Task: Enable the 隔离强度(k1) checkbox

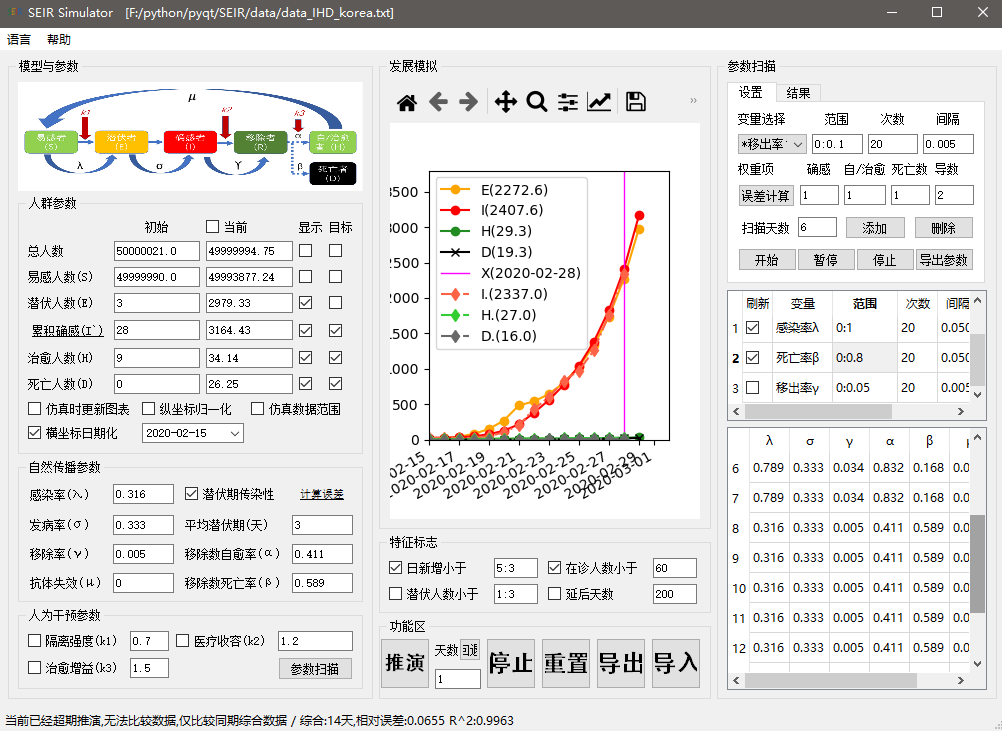Action: coord(35,640)
